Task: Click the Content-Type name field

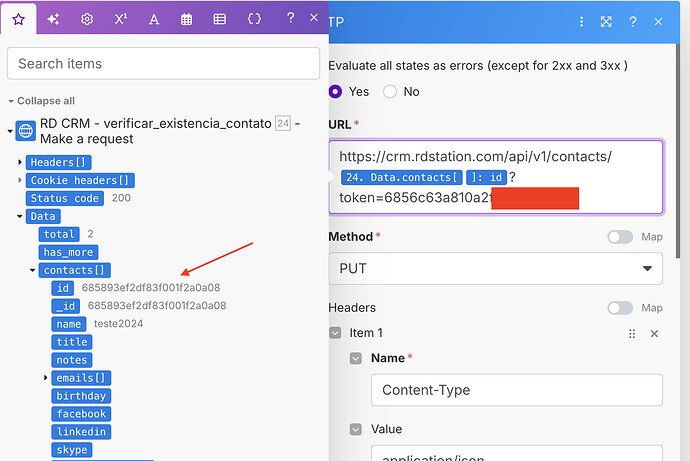Action: coord(517,390)
